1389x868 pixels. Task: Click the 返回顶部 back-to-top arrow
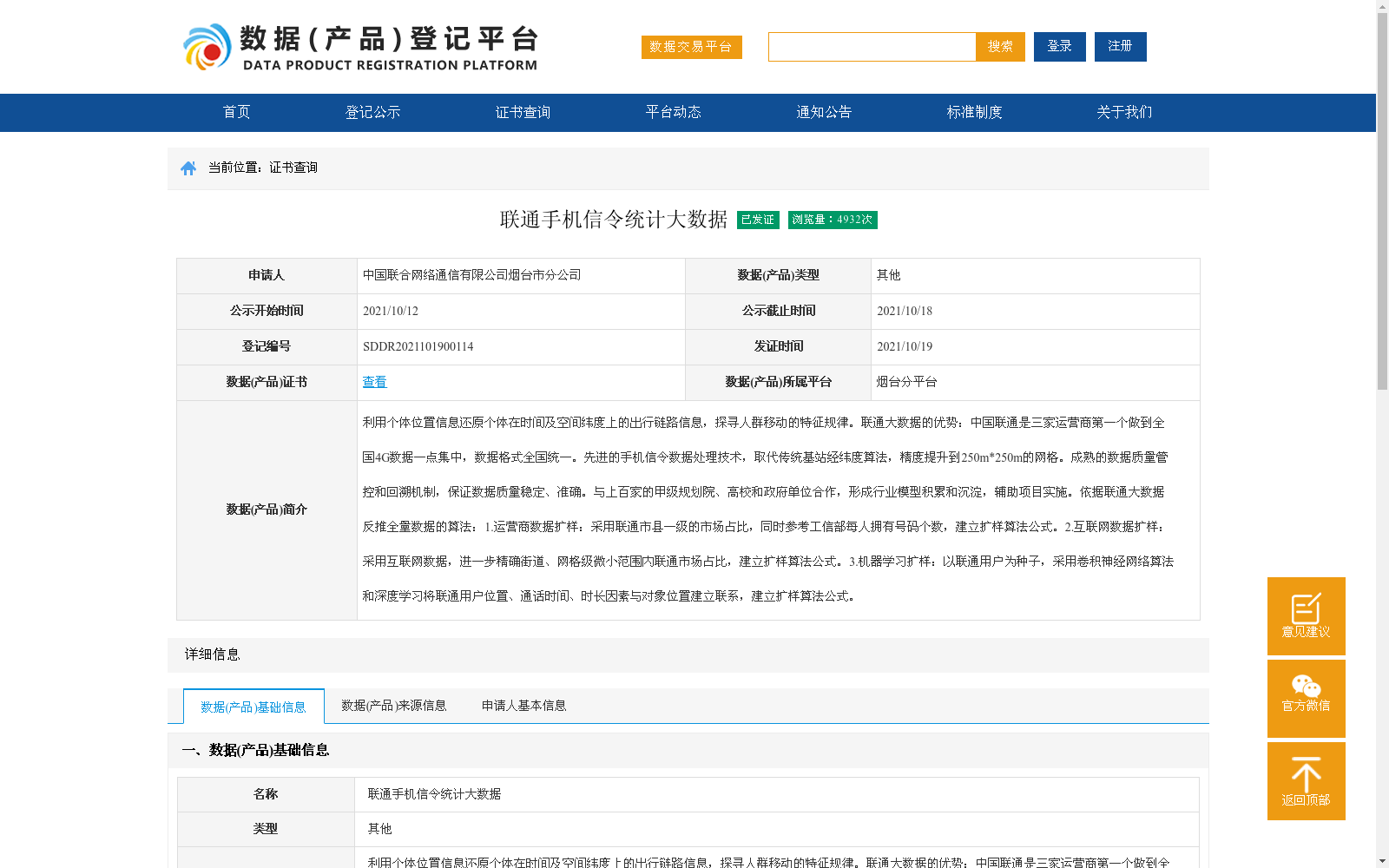pyautogui.click(x=1307, y=780)
